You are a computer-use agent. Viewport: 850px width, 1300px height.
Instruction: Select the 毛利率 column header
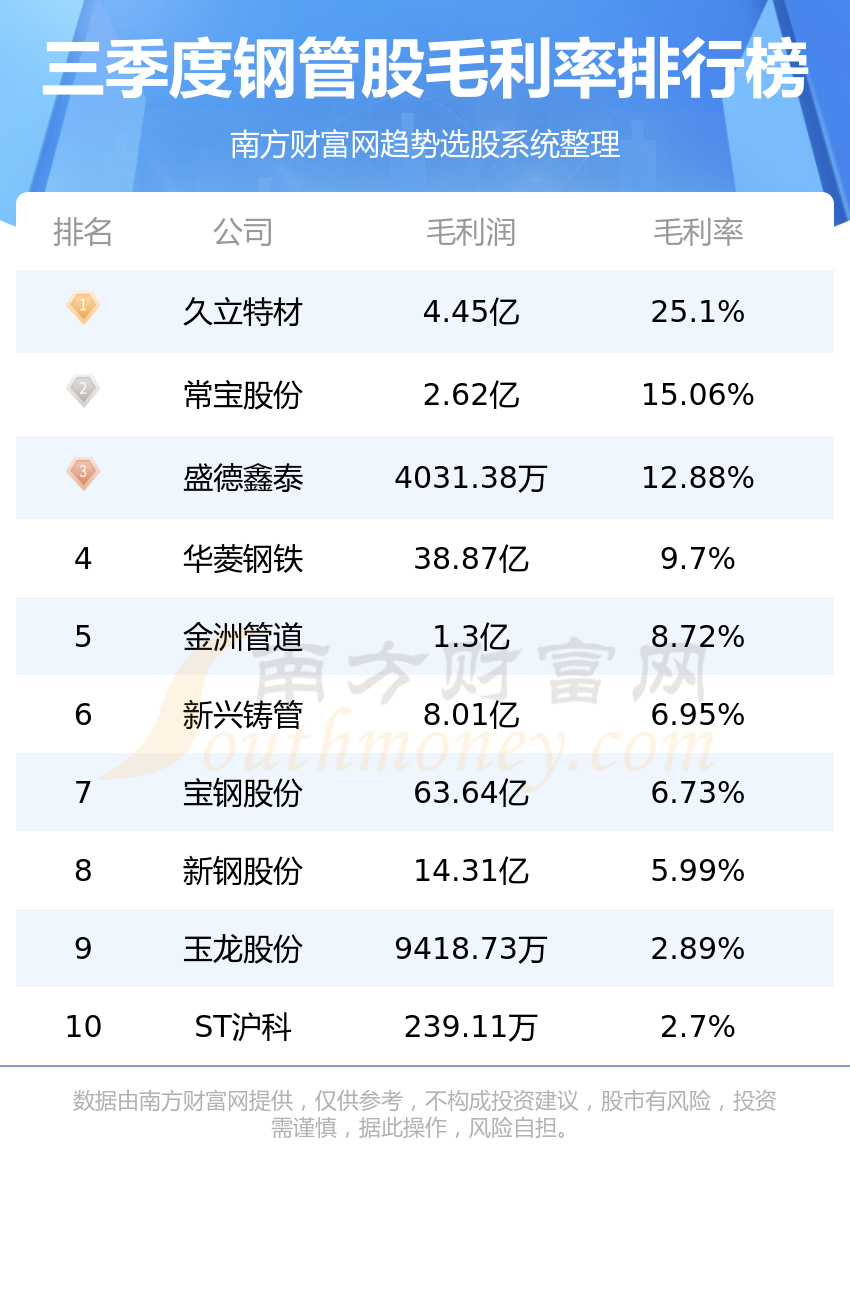coord(698,232)
